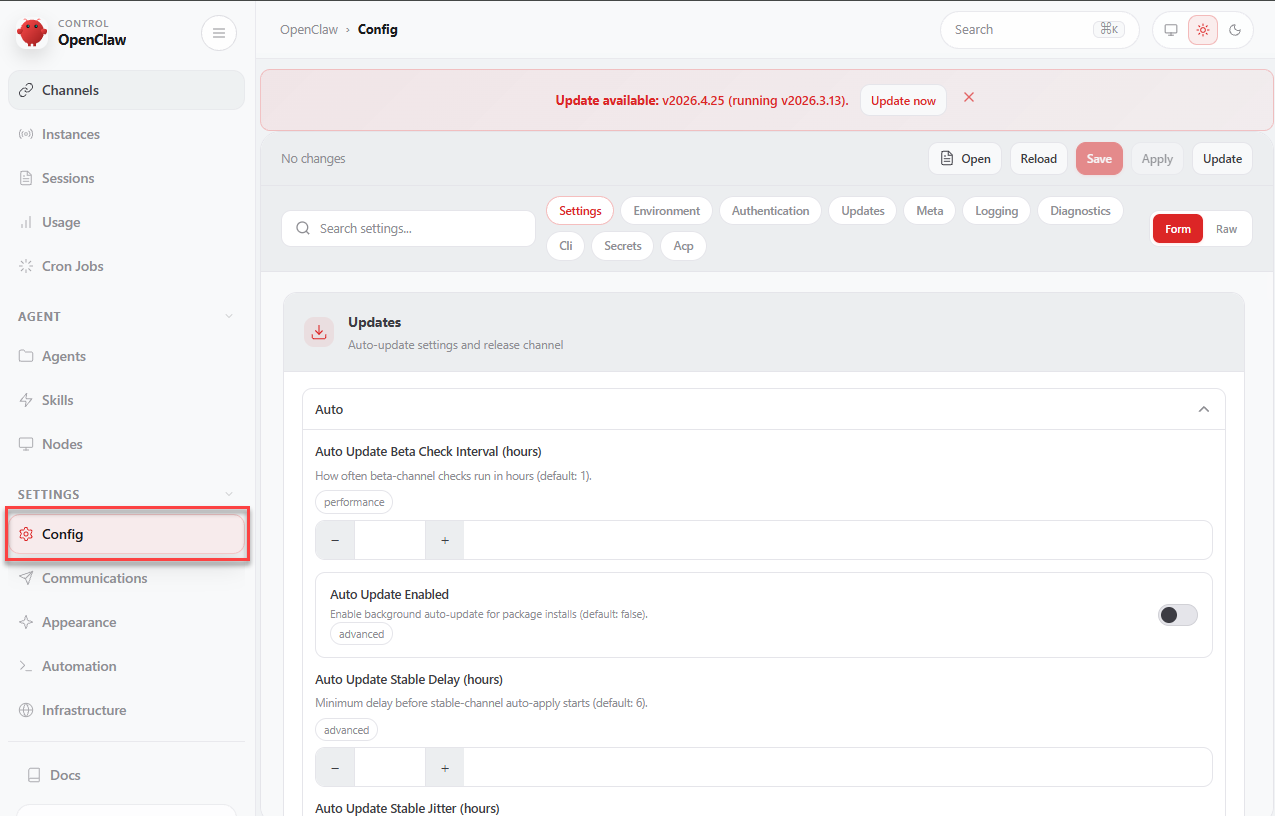
Task: Click the Apply button
Action: [x=1157, y=159]
